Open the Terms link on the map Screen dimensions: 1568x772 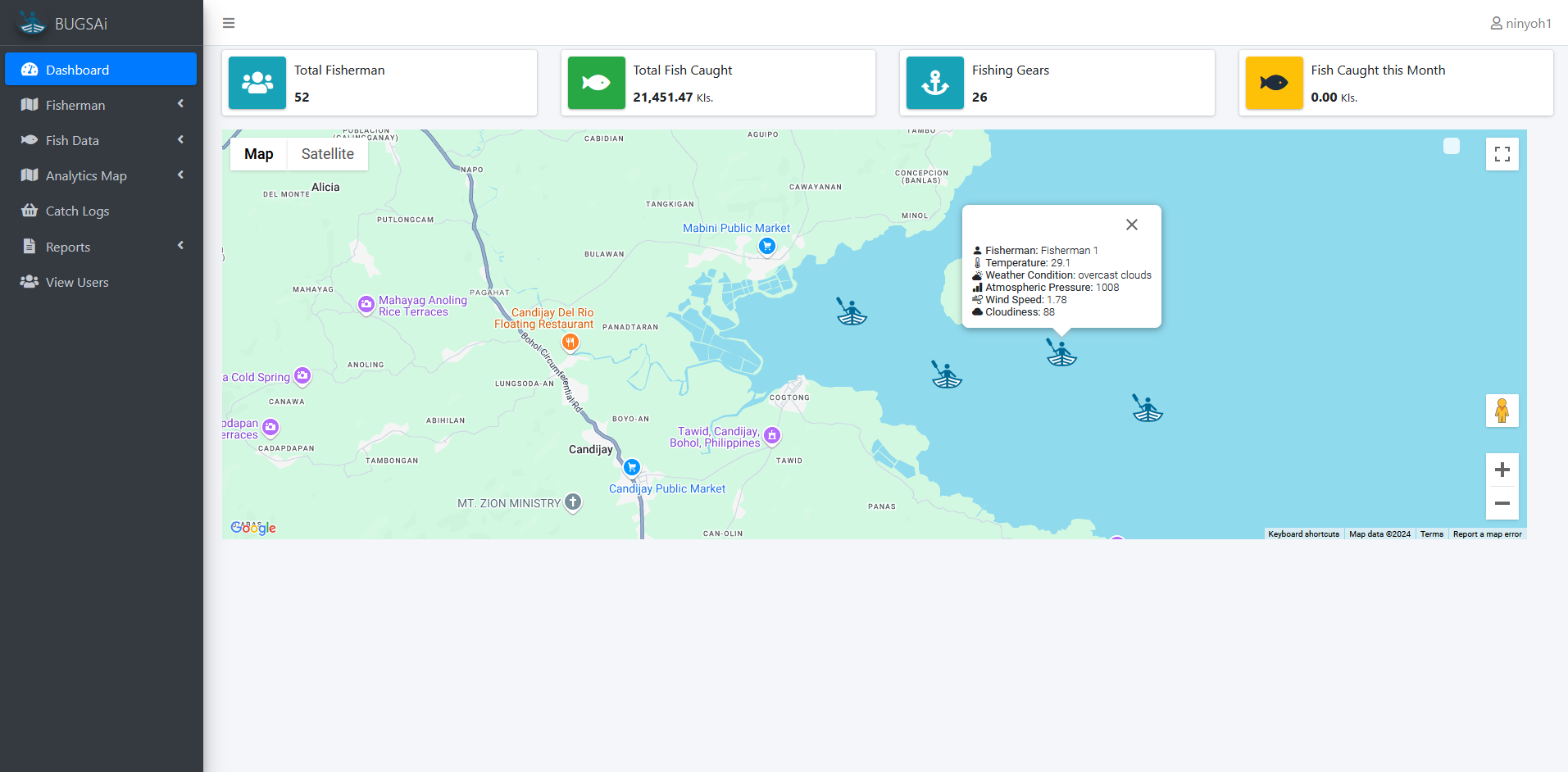click(1431, 534)
